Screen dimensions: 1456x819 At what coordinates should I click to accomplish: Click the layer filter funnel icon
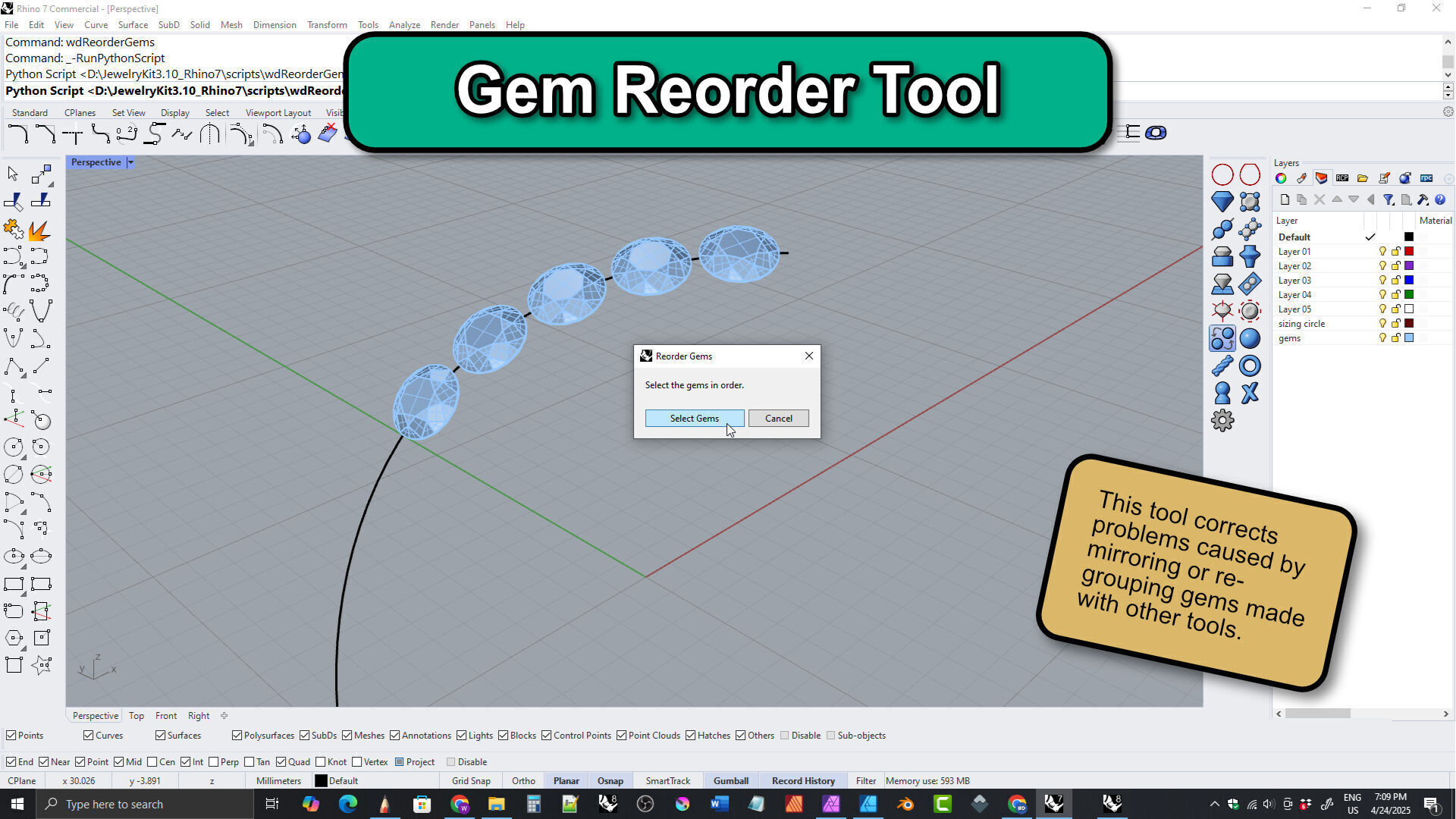pos(1388,199)
